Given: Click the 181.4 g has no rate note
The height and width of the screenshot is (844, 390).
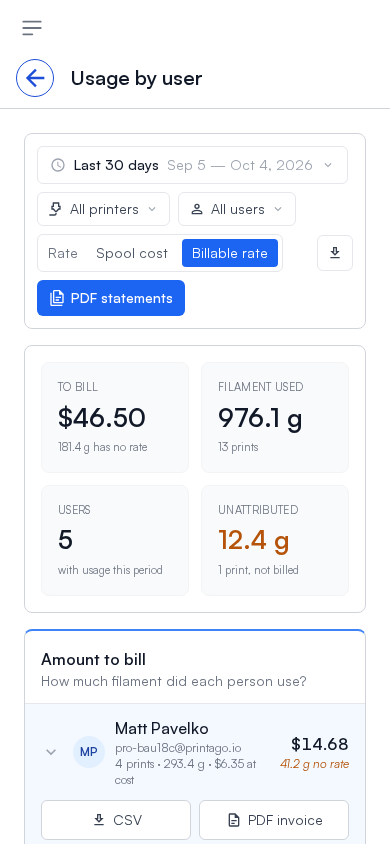Looking at the screenshot, I should [103, 447].
